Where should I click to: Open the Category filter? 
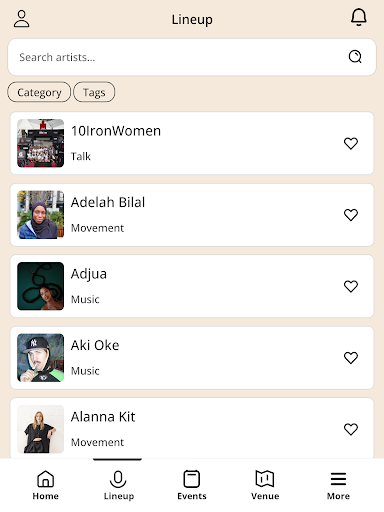pyautogui.click(x=39, y=92)
